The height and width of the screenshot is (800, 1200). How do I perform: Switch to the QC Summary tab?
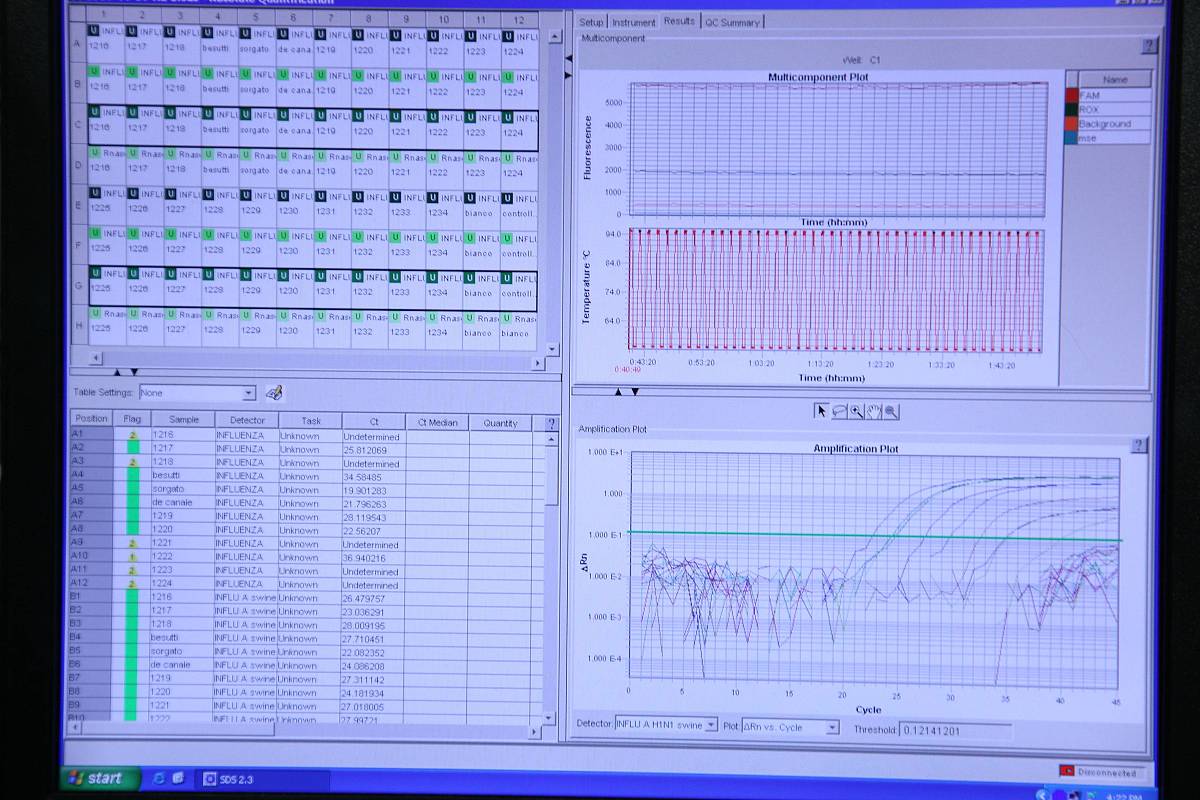pyautogui.click(x=733, y=22)
